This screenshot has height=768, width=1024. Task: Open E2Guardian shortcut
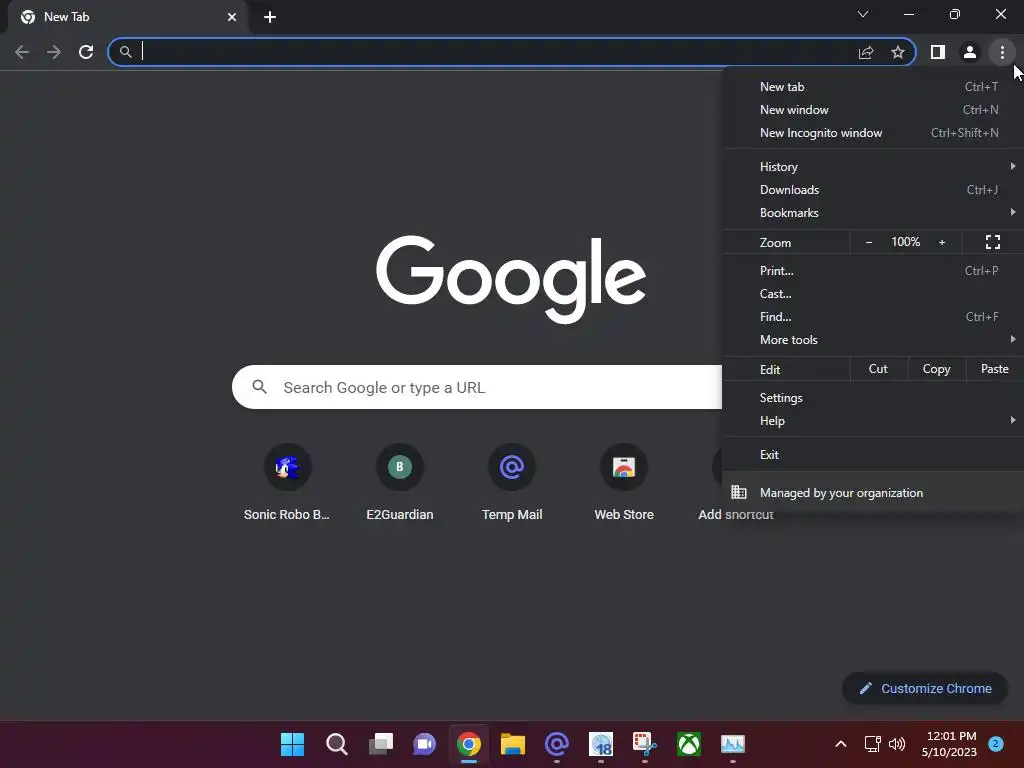click(x=400, y=483)
